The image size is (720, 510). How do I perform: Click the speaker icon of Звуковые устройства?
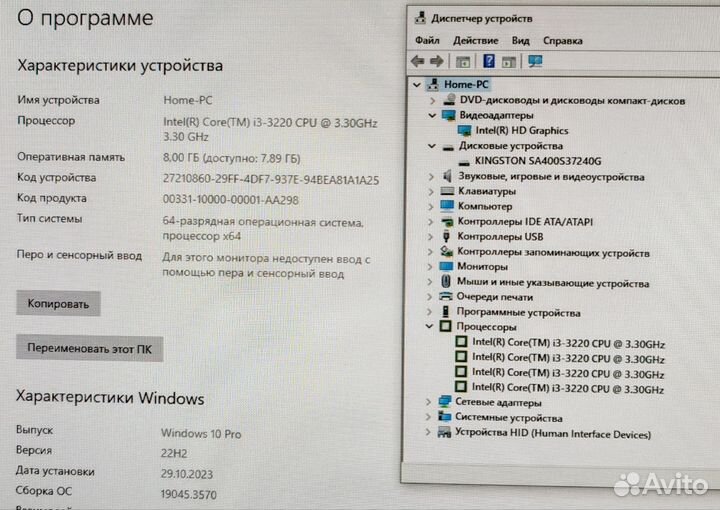click(x=447, y=176)
